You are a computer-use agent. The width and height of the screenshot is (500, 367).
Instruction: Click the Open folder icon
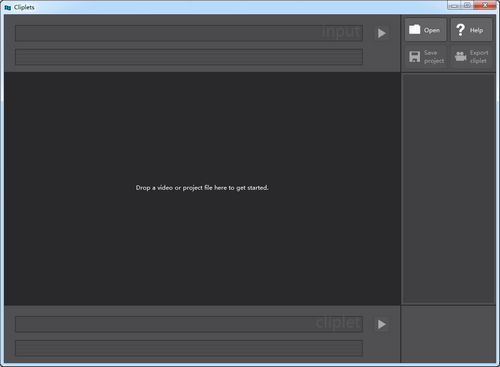pyautogui.click(x=414, y=30)
